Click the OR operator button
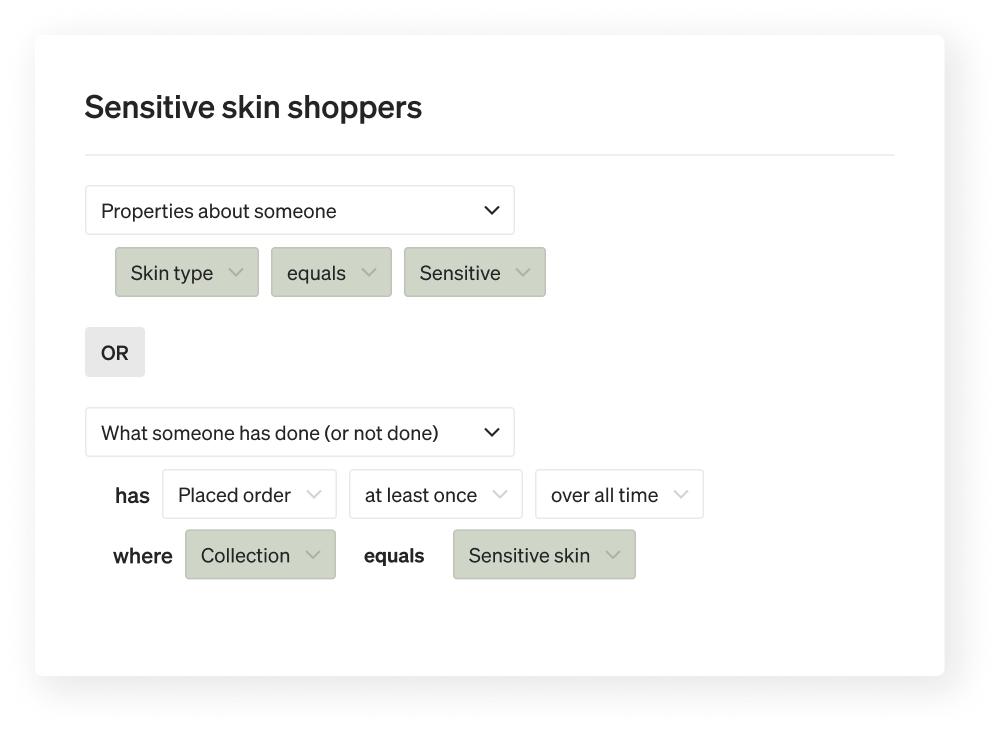Viewport: 1000px width, 731px height. 114,352
